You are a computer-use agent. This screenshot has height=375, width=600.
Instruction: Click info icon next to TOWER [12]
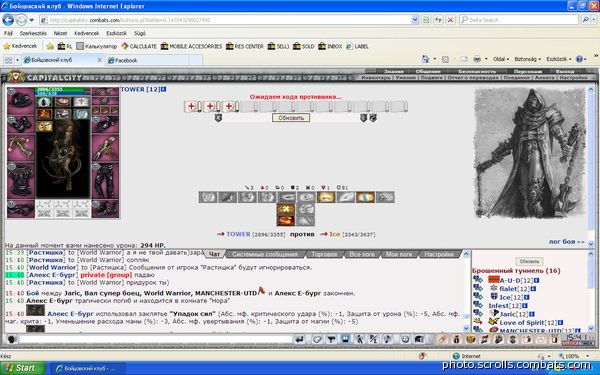coord(163,89)
